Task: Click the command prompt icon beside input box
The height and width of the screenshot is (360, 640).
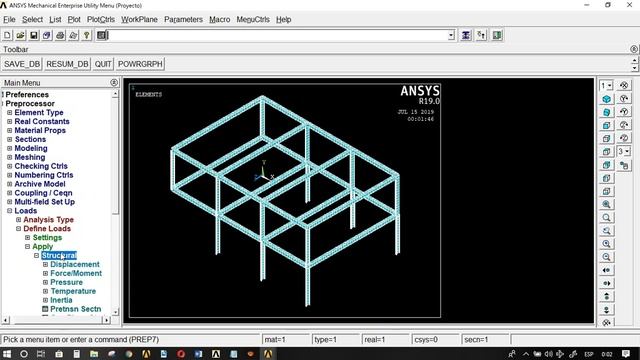Action: pyautogui.click(x=102, y=36)
